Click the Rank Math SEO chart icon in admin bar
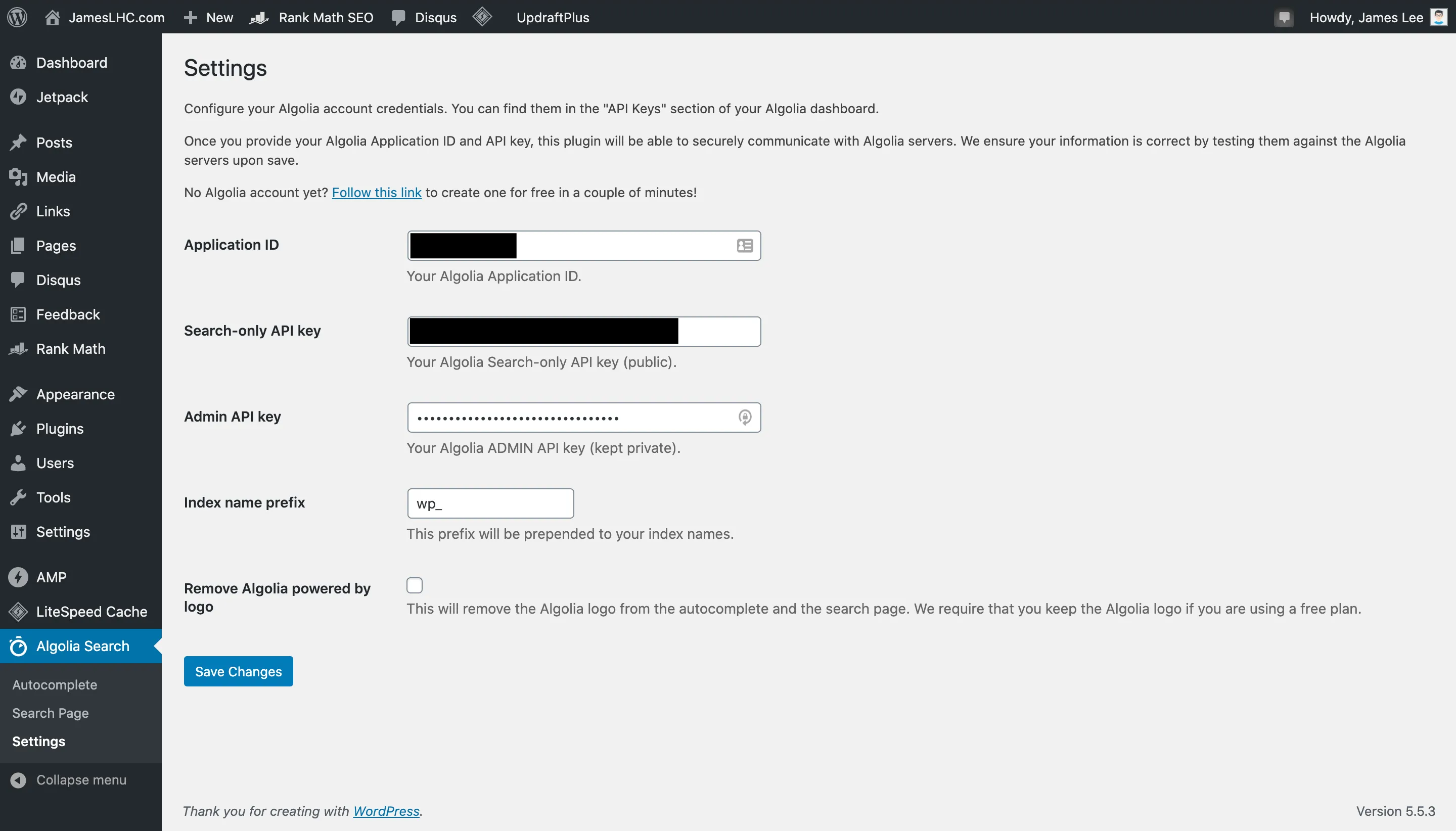 tap(259, 18)
